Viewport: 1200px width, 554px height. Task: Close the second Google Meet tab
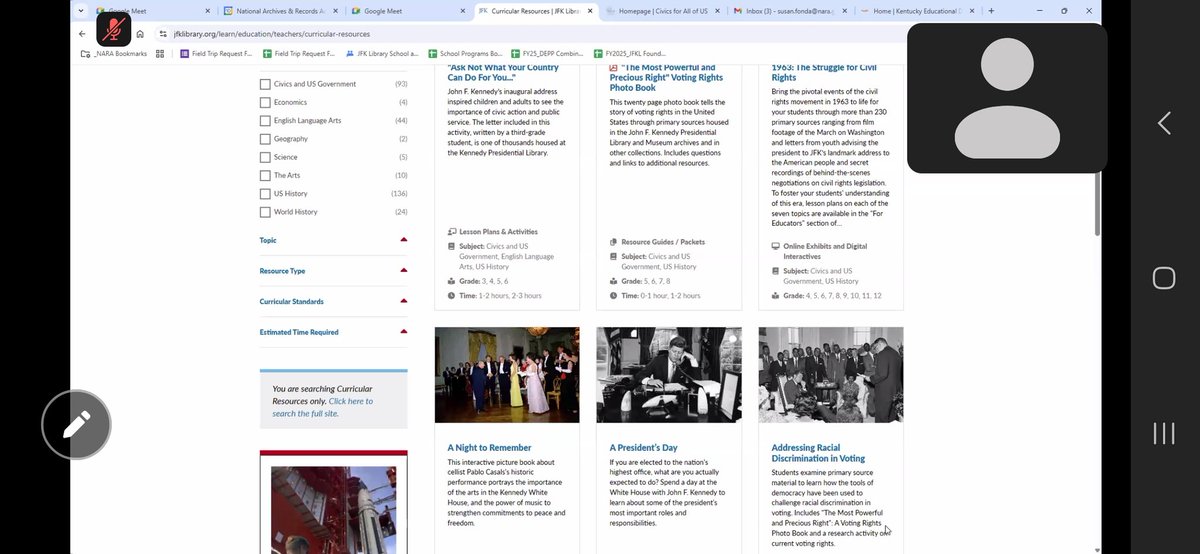coord(462,11)
